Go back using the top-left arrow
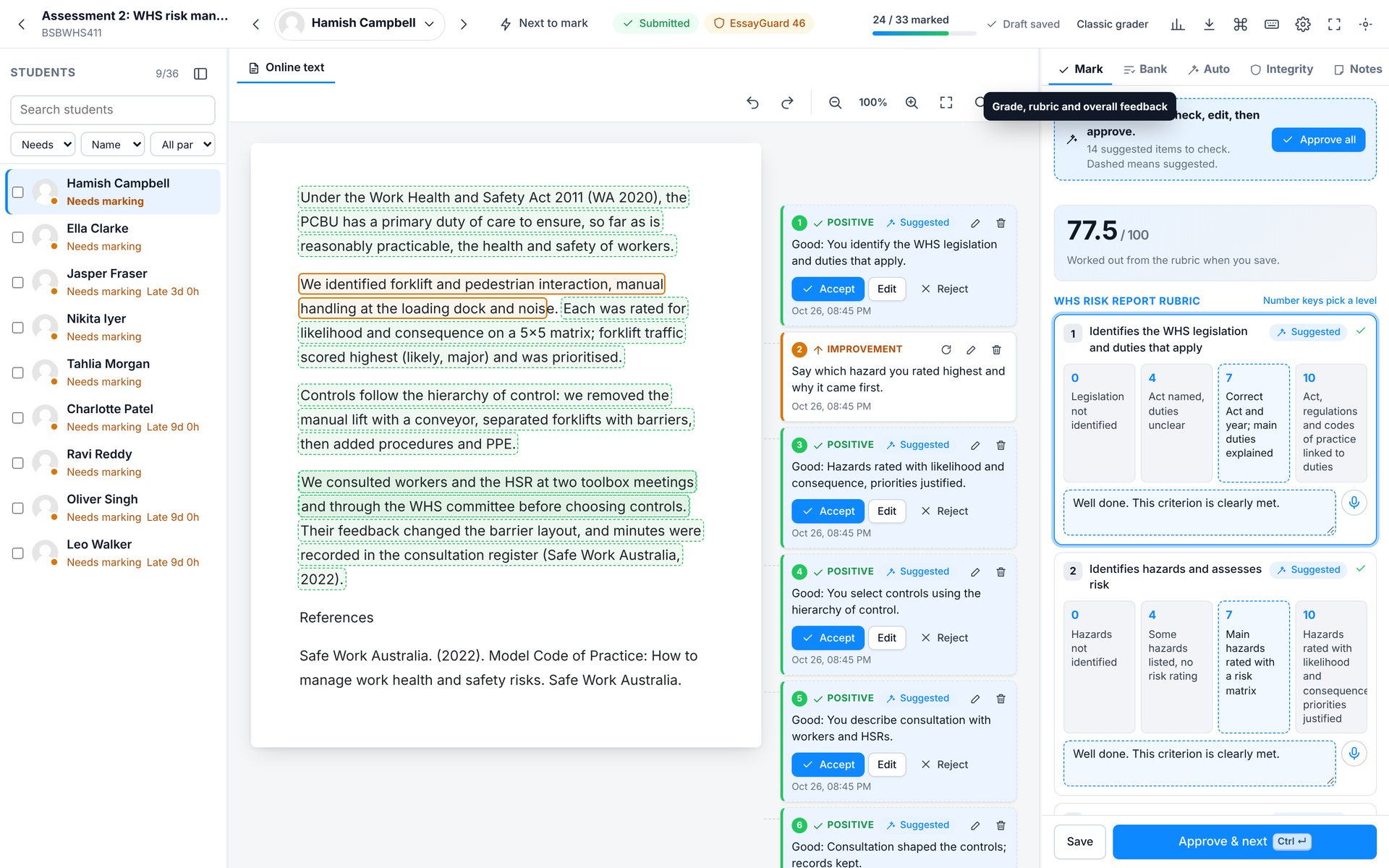This screenshot has width=1389, height=868. click(x=22, y=24)
